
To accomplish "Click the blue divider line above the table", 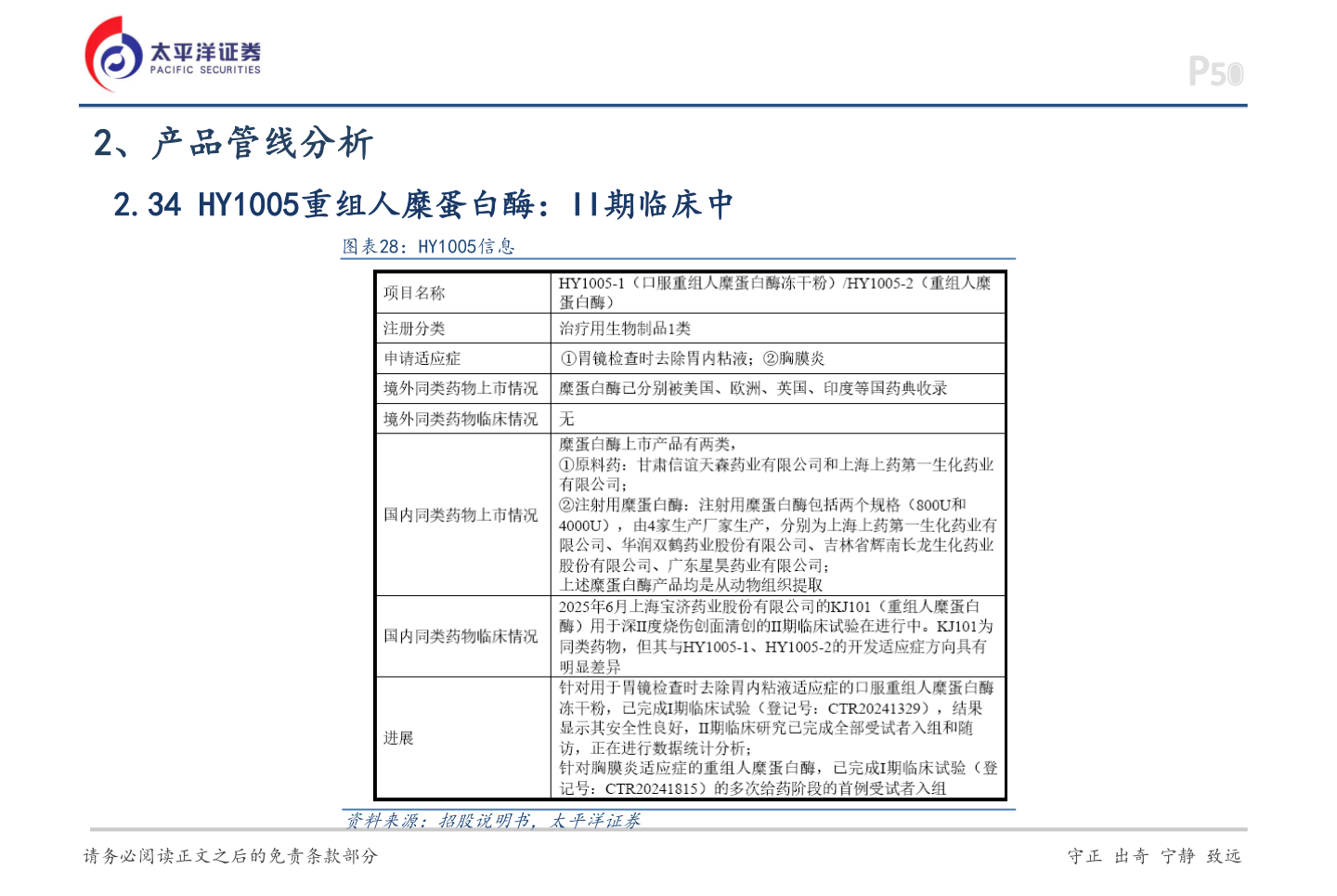I will pos(681,258).
